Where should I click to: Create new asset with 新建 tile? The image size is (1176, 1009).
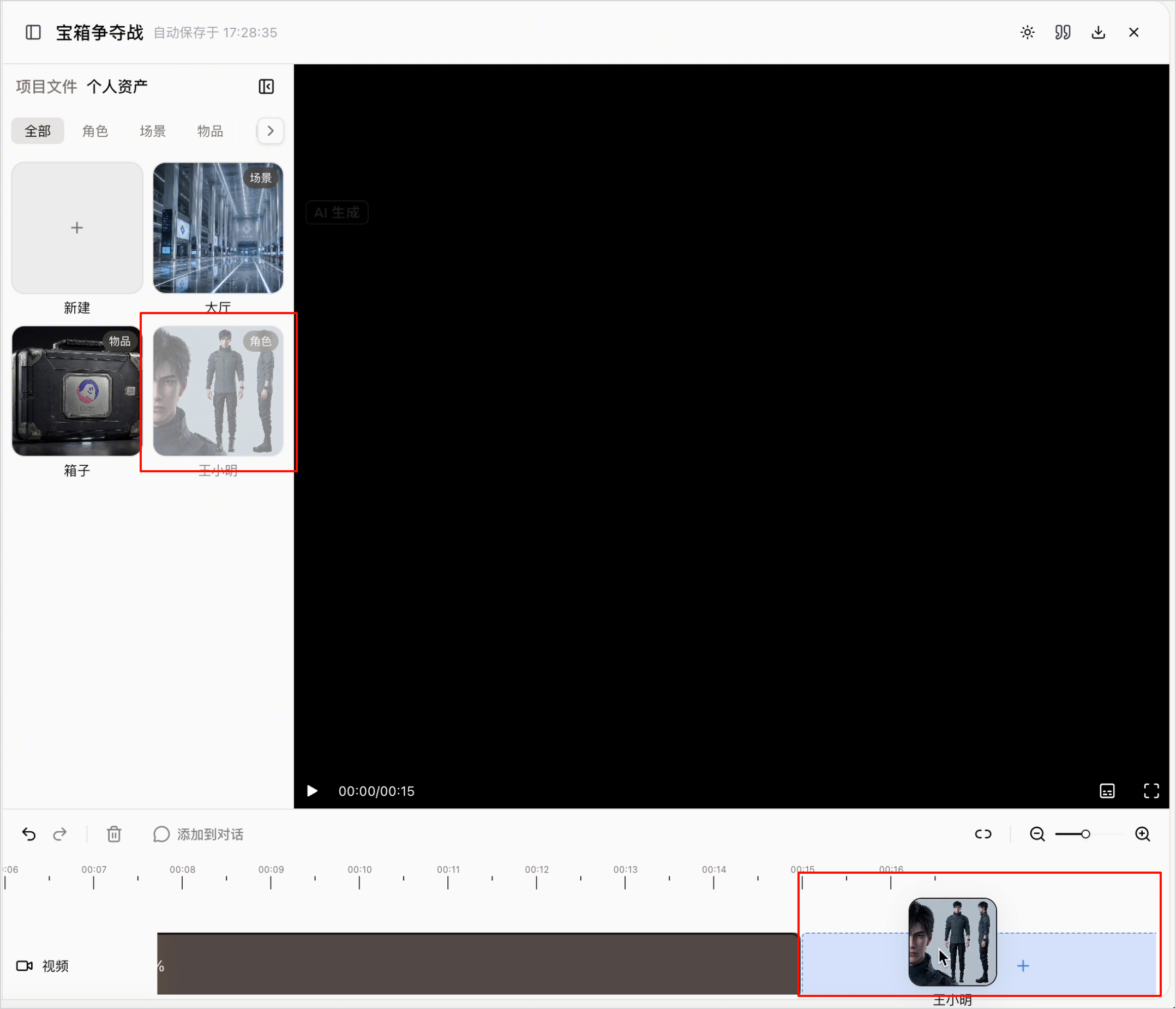[x=77, y=227]
